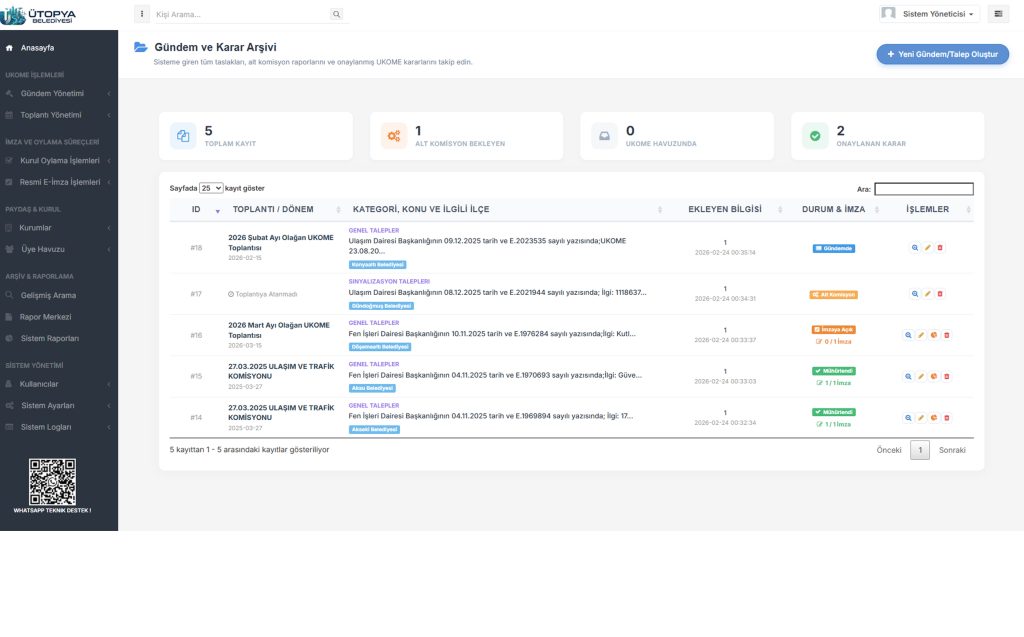This screenshot has width=1024, height=637.
Task: Open the three-dot menu left of search box
Action: point(141,14)
